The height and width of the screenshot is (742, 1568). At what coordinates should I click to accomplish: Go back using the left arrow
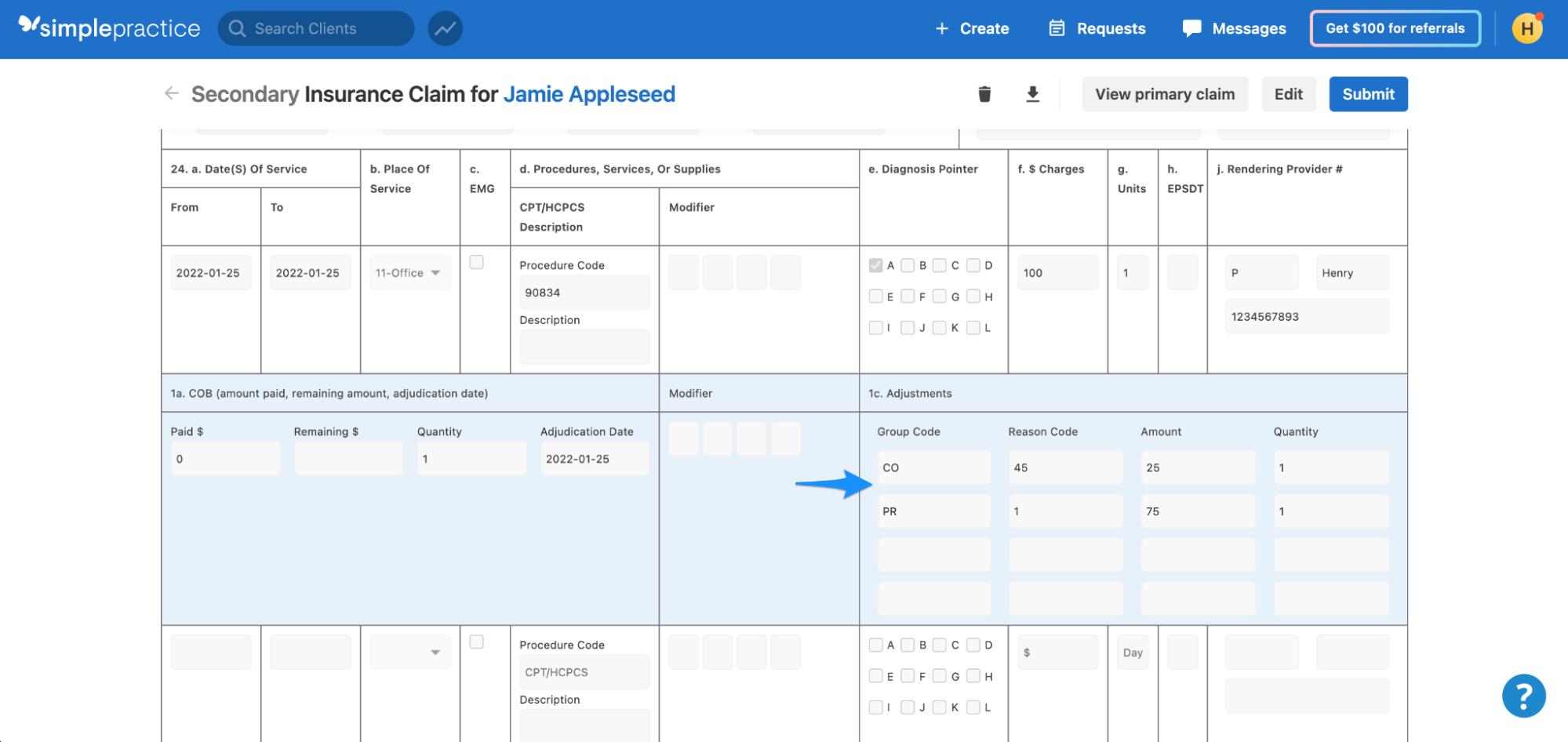coord(171,93)
